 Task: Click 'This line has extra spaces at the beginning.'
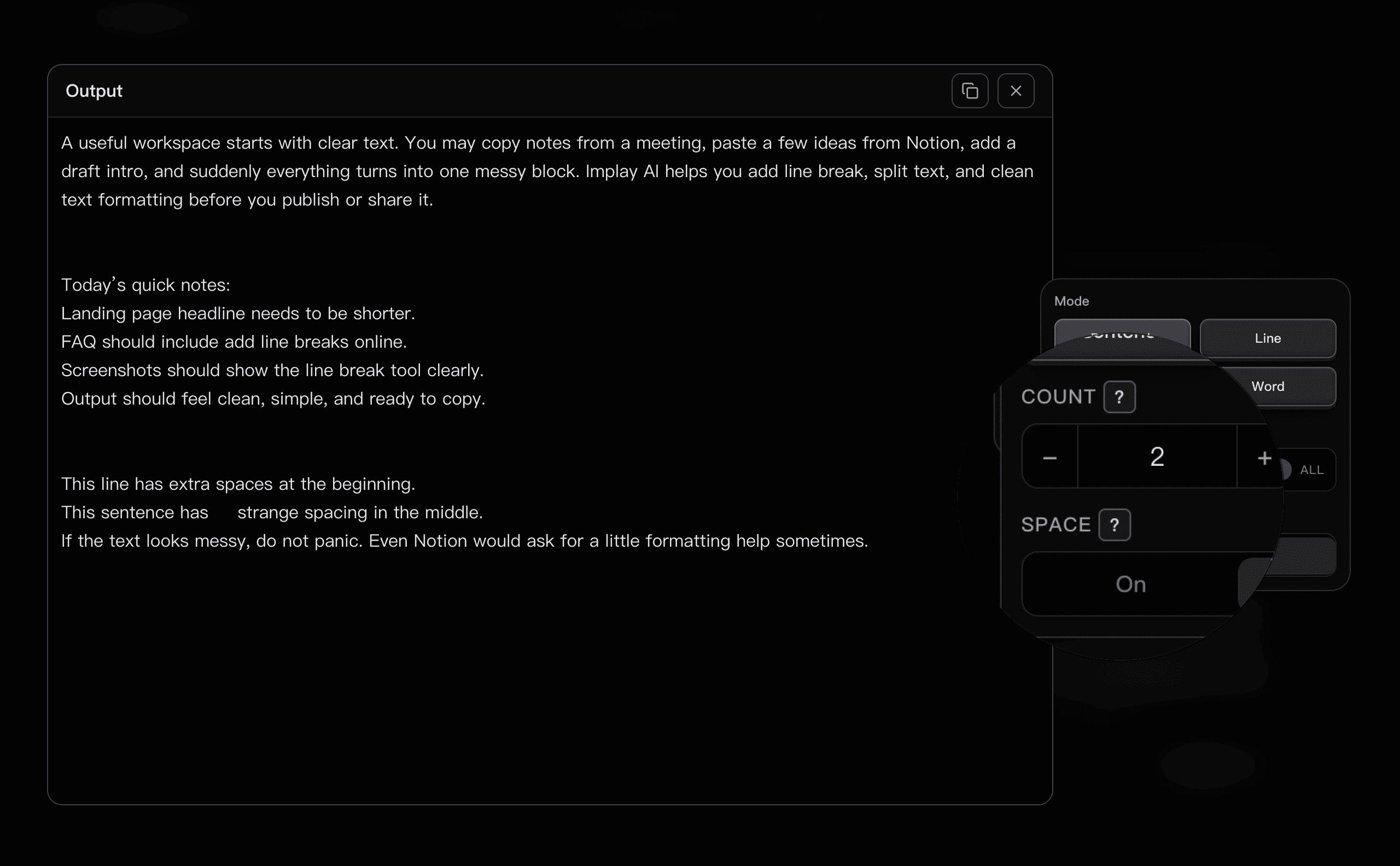238,484
